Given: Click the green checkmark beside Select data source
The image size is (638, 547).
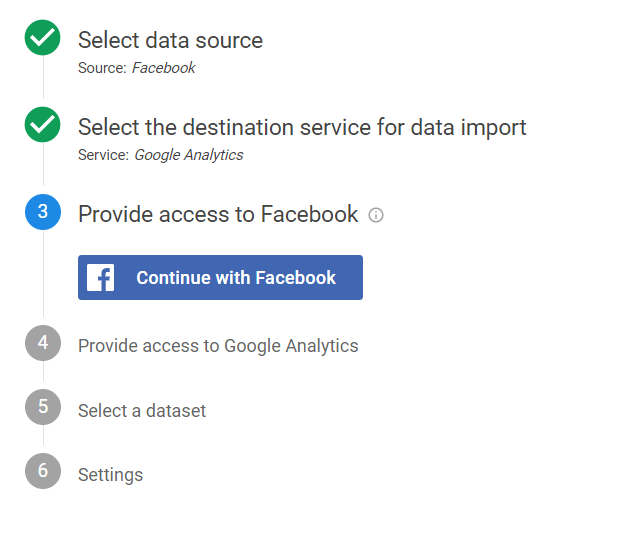Looking at the screenshot, I should point(42,37).
